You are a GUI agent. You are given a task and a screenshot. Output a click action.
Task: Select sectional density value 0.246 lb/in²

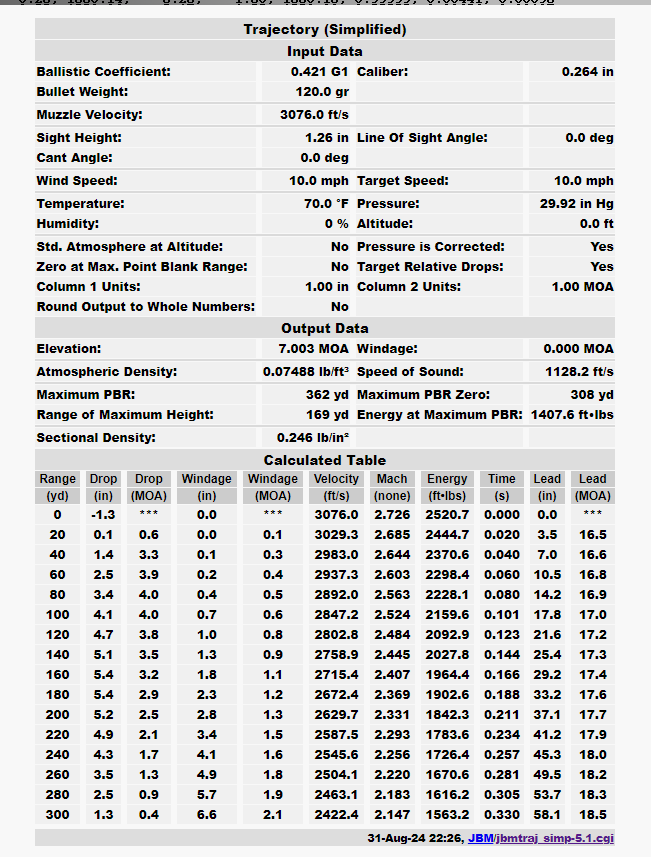coord(313,438)
